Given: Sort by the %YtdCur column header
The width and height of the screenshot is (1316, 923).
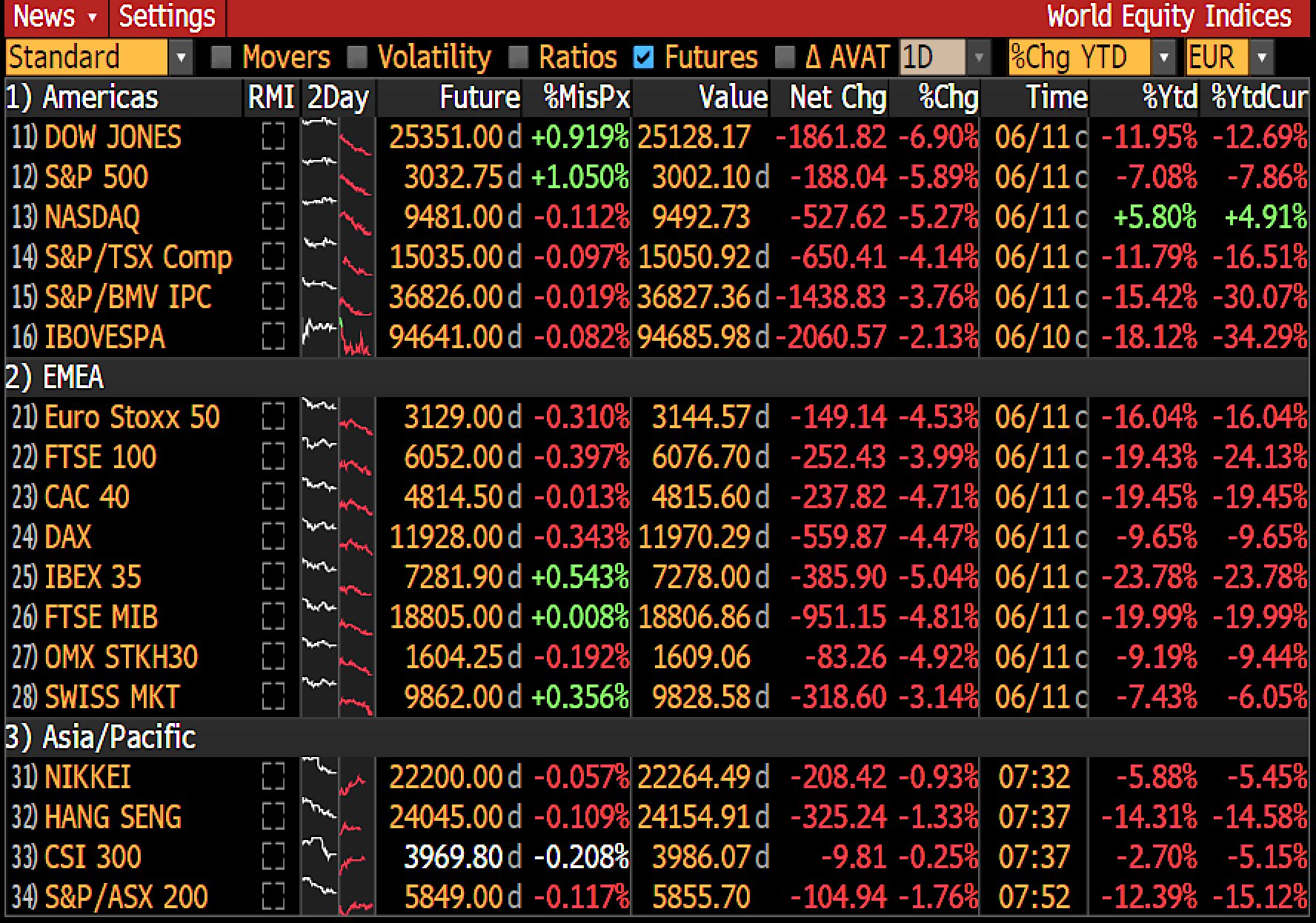Looking at the screenshot, I should point(1259,97).
